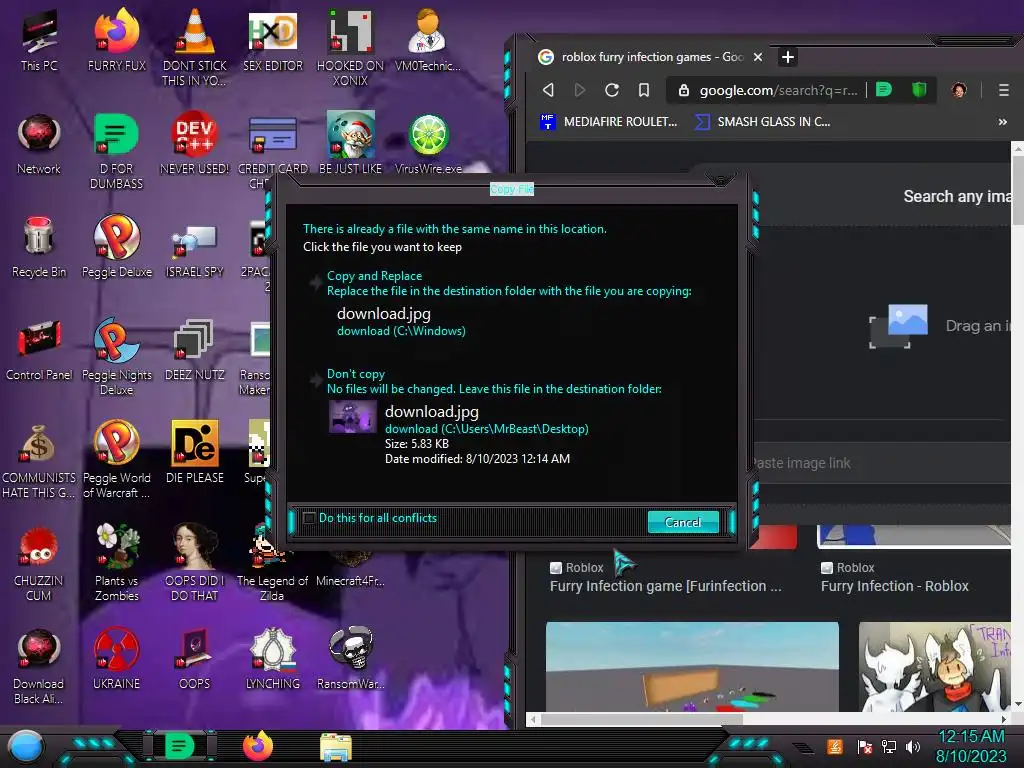This screenshot has height=768, width=1024.
Task: Launch Plants vs Zombies shortcut
Action: [116, 562]
